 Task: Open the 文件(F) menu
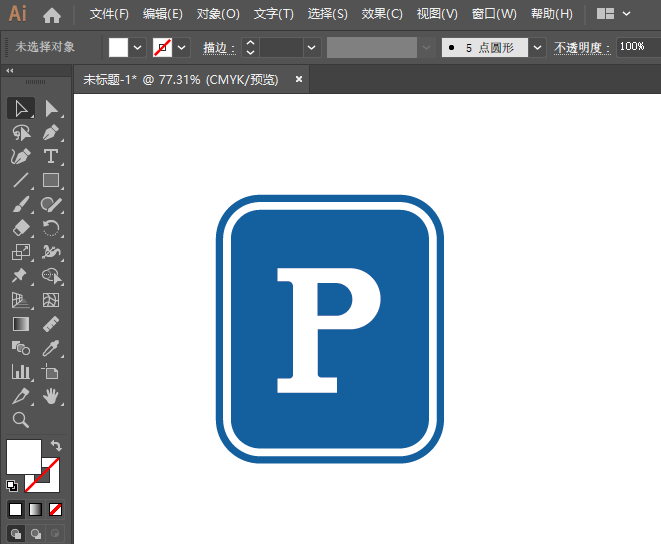[109, 14]
